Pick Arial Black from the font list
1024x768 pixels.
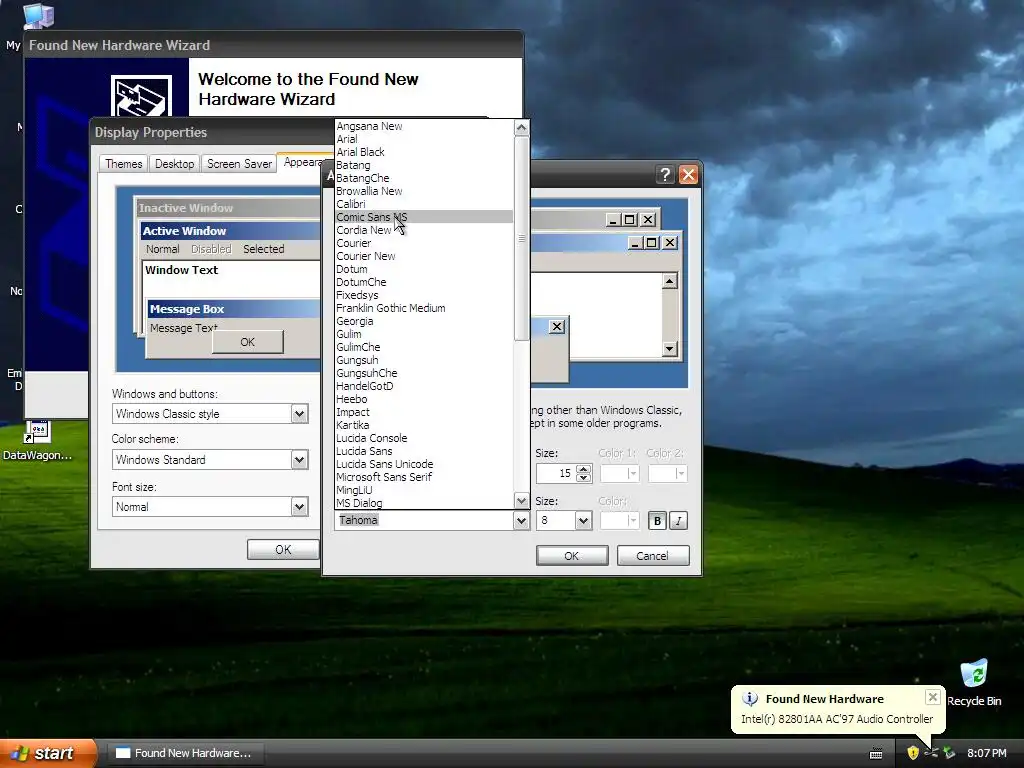[424, 152]
